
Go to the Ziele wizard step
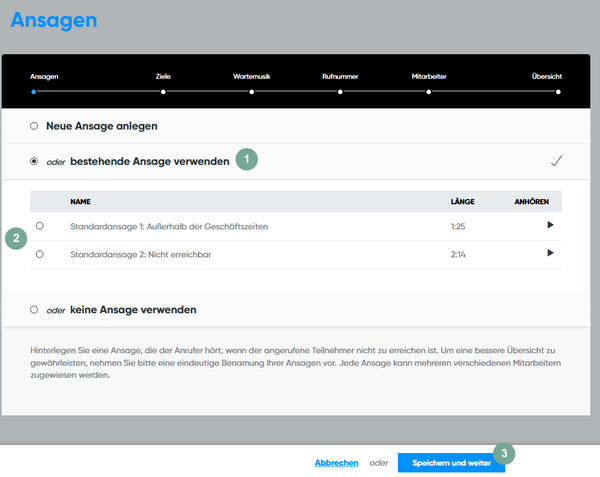tap(163, 91)
